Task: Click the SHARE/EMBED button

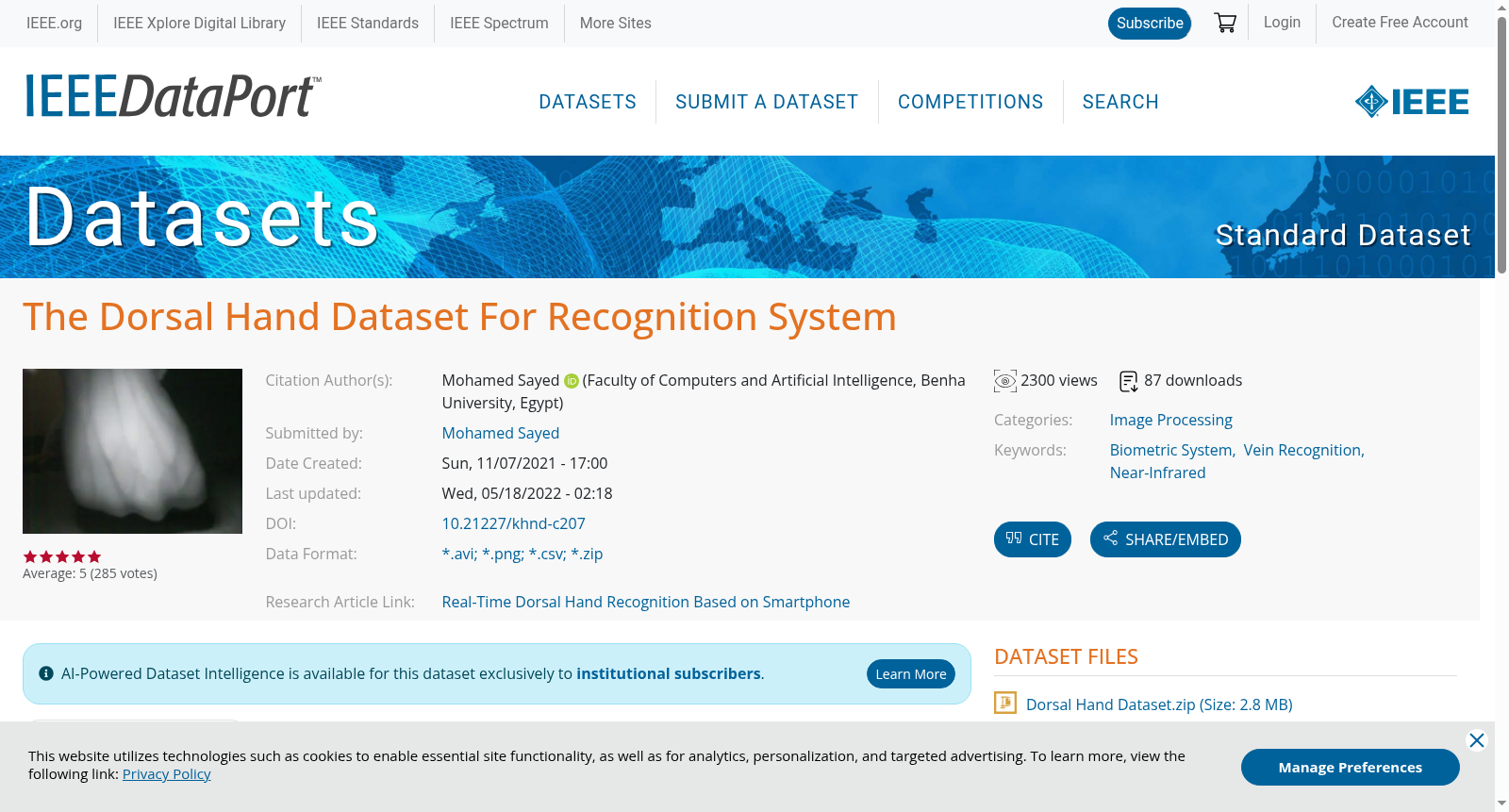Action: click(1166, 539)
